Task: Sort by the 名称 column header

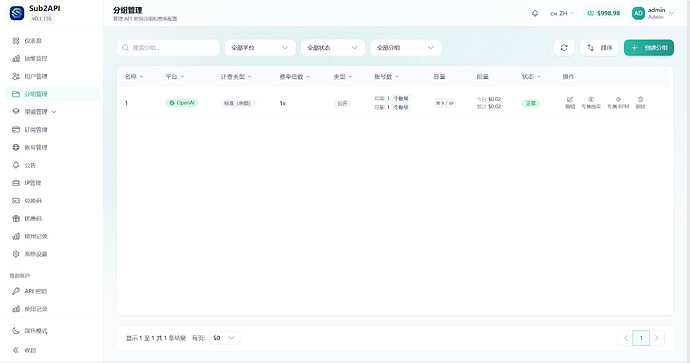Action: click(x=134, y=77)
